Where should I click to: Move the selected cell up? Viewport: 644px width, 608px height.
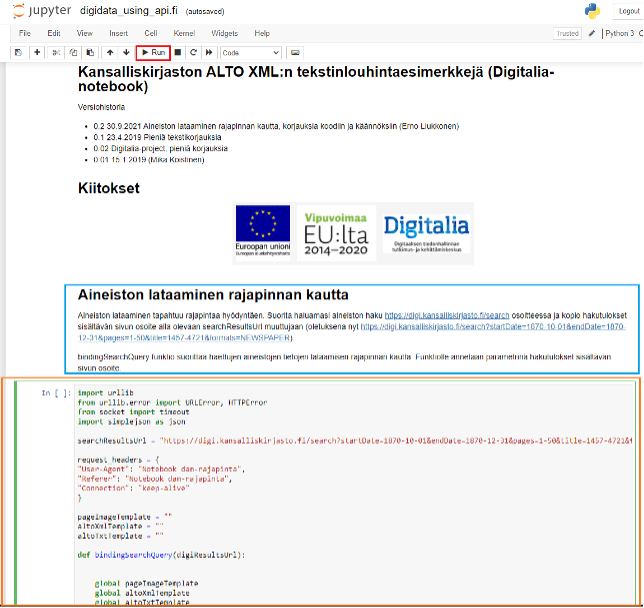coord(110,51)
